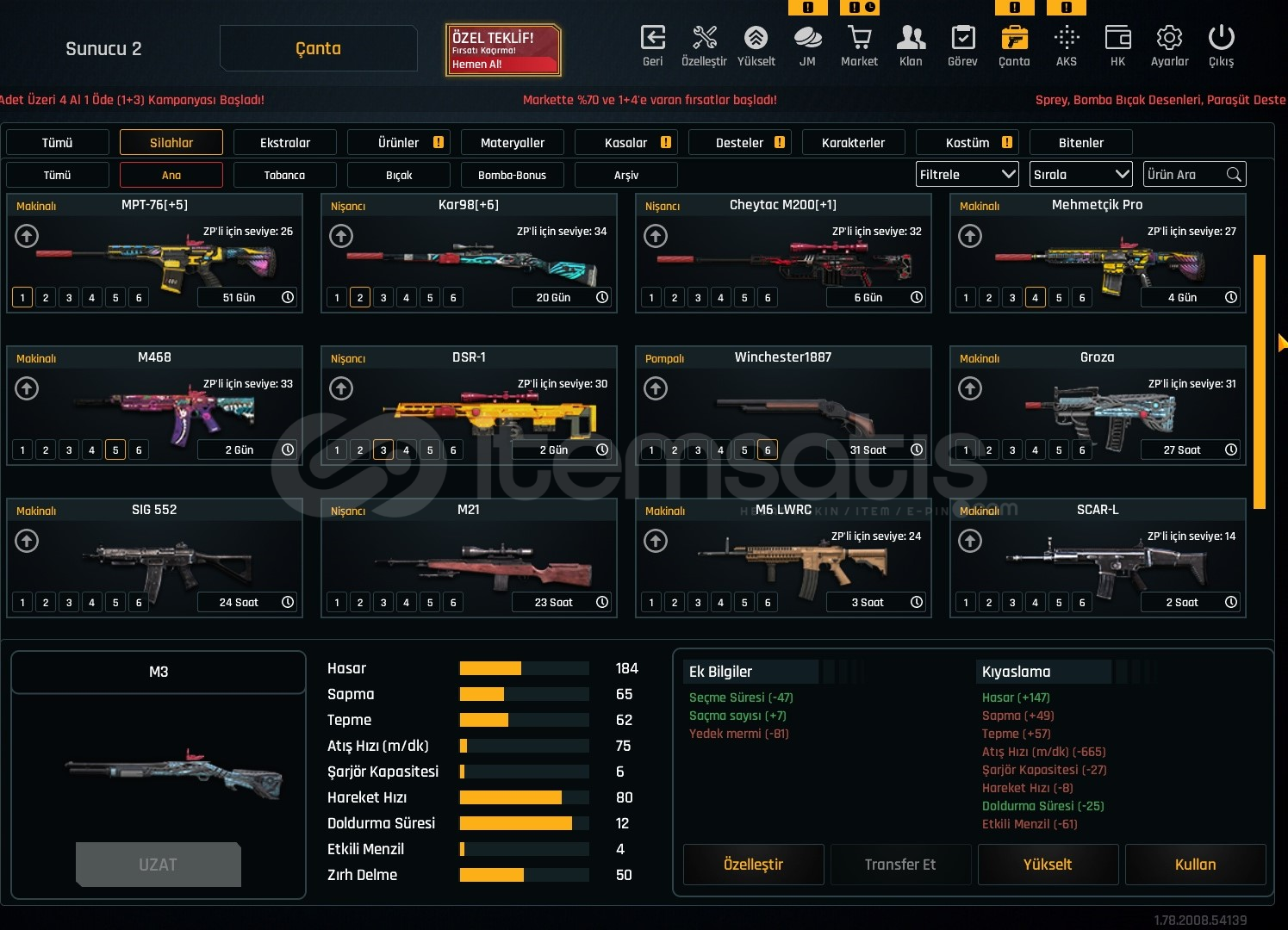The height and width of the screenshot is (930, 1288).
Task: Click the upgrade arrow on Mehmetçik Pro
Action: (x=970, y=236)
